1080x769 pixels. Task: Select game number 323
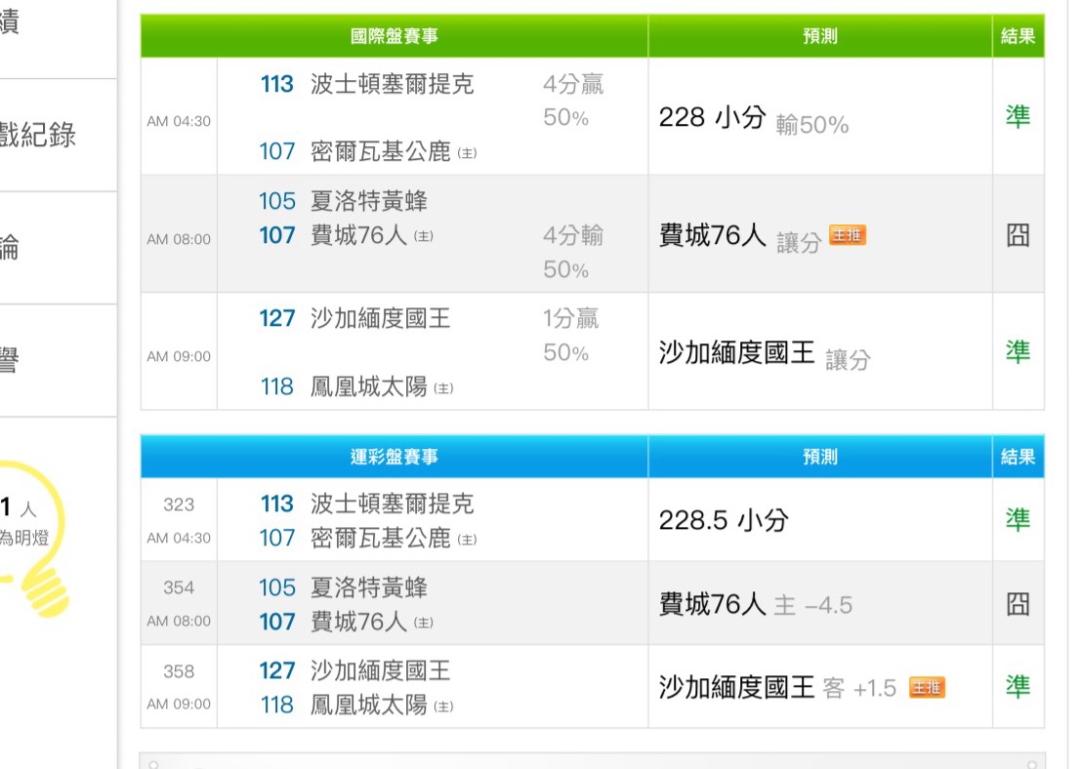click(x=179, y=504)
